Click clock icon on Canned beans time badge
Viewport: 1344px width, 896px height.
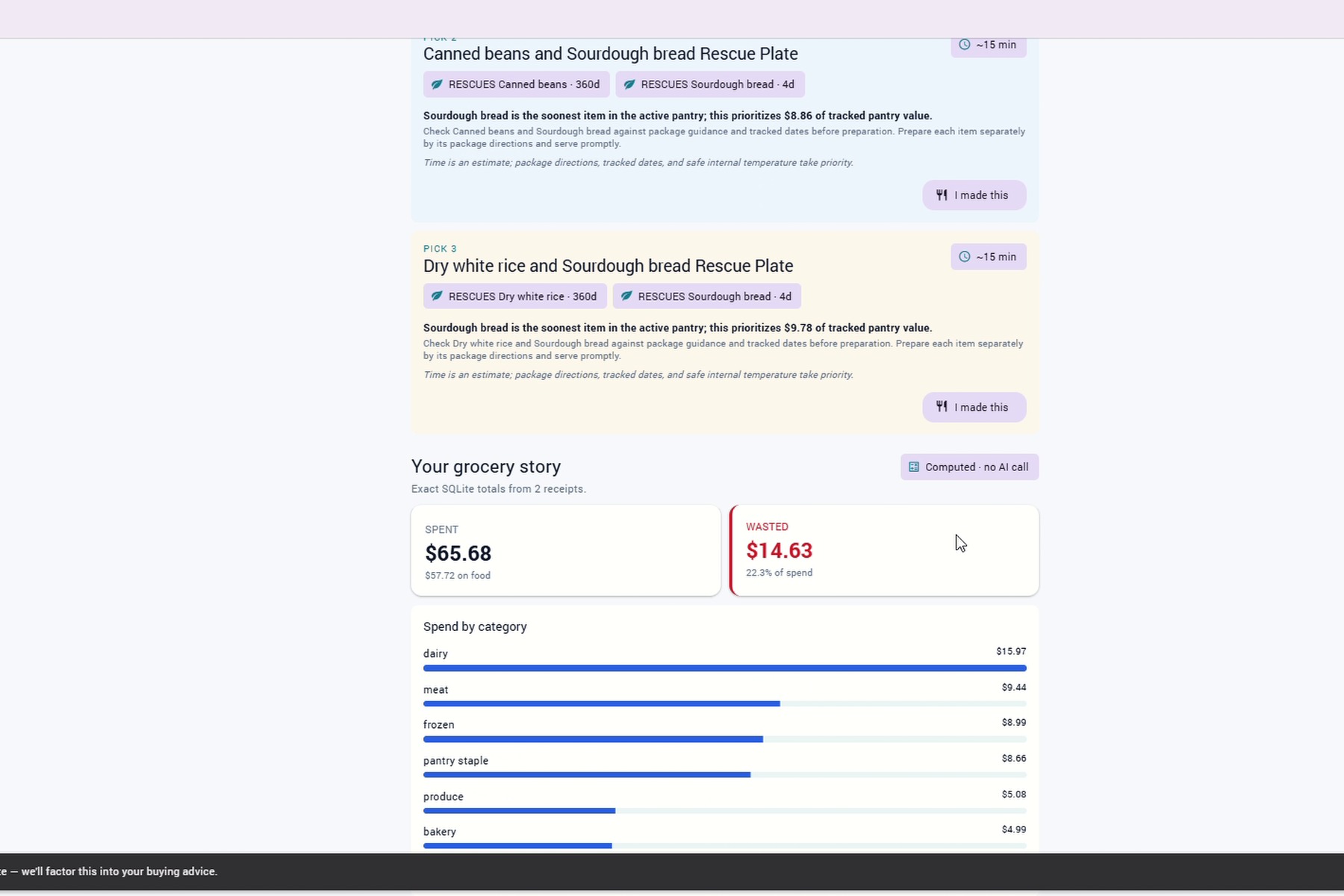click(965, 45)
